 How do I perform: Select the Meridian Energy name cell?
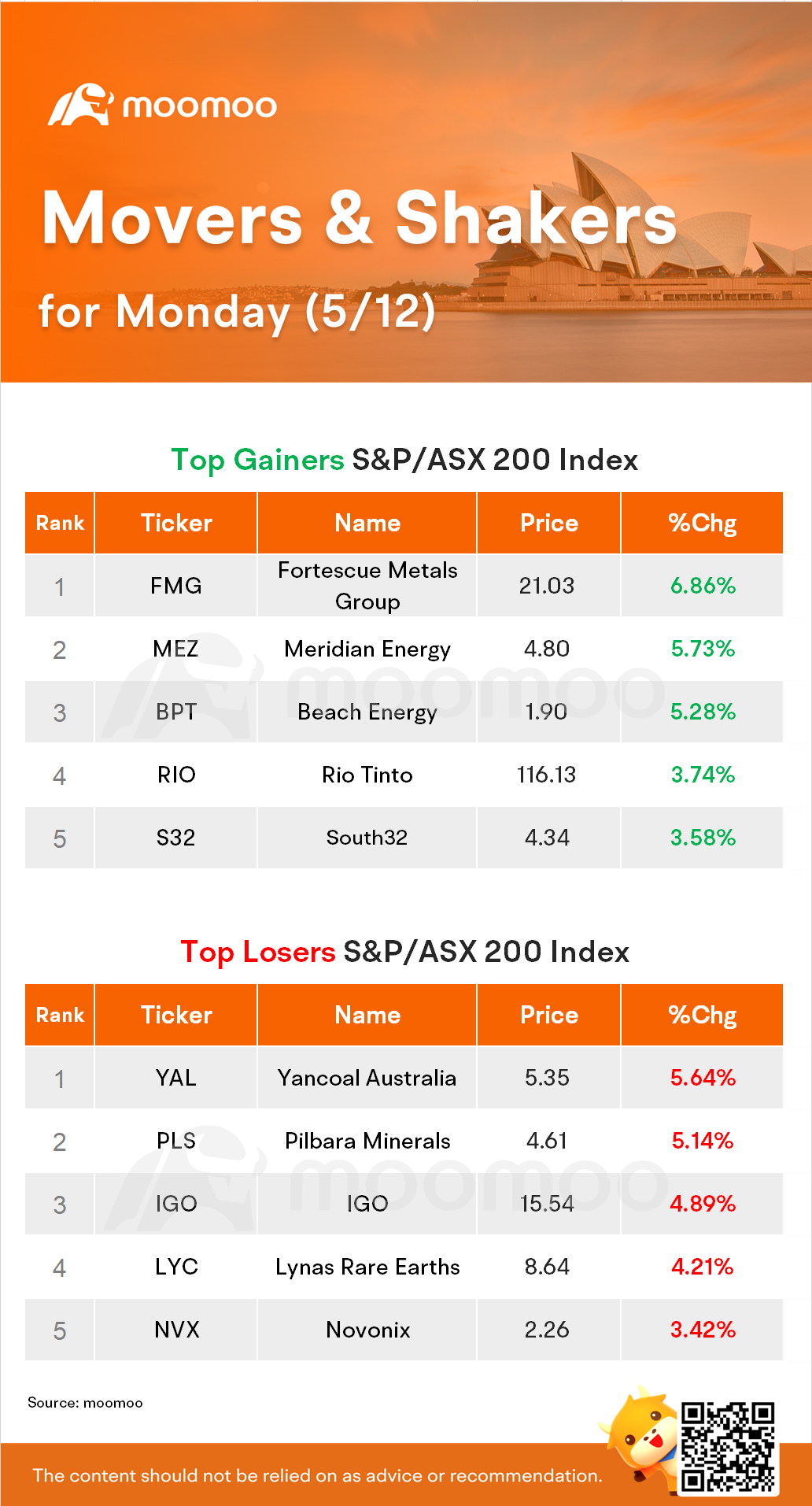tap(367, 649)
